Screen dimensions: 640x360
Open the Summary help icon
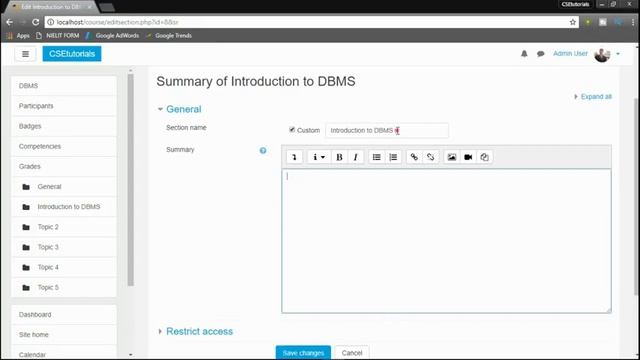tap(263, 151)
